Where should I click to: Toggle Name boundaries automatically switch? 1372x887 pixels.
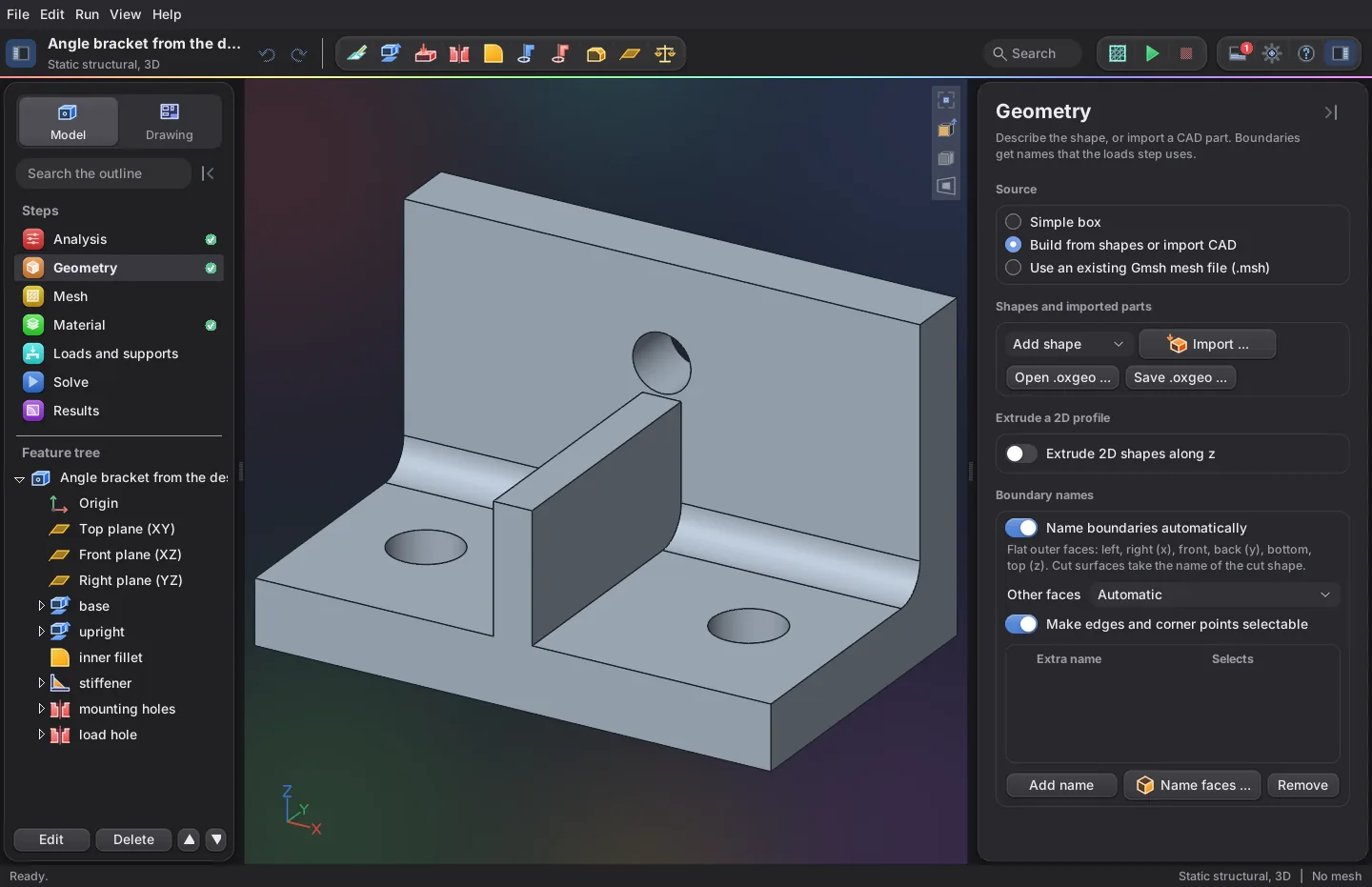pyautogui.click(x=1021, y=528)
